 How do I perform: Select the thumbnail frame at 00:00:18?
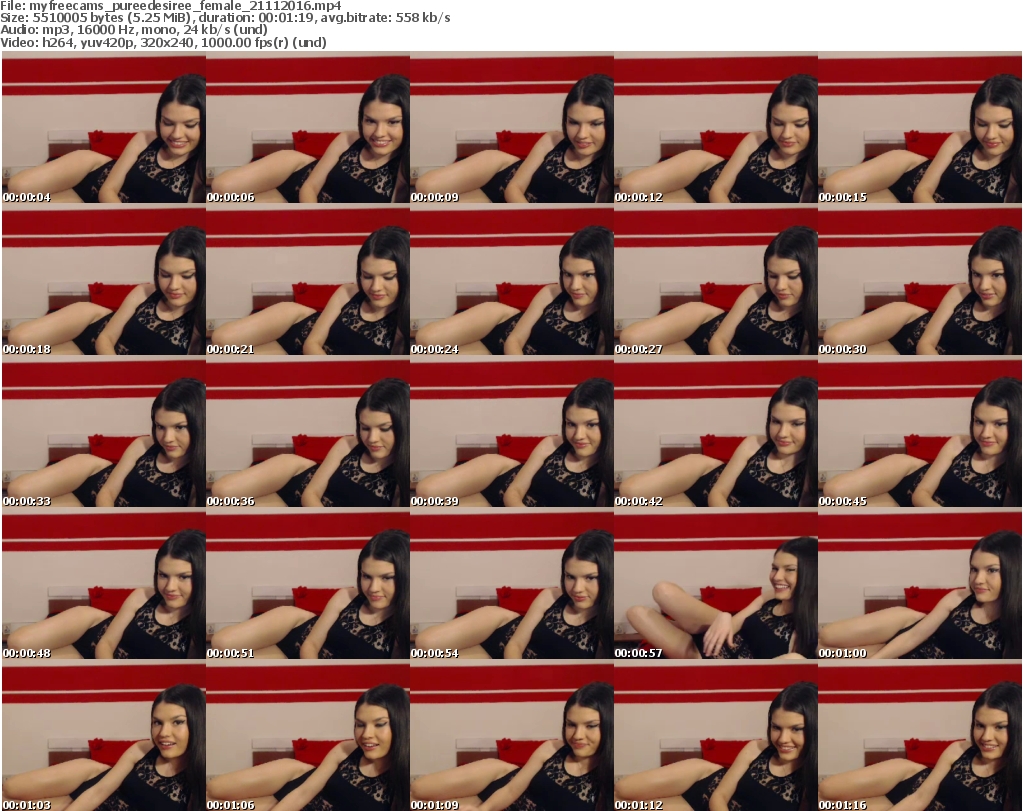tap(104, 279)
